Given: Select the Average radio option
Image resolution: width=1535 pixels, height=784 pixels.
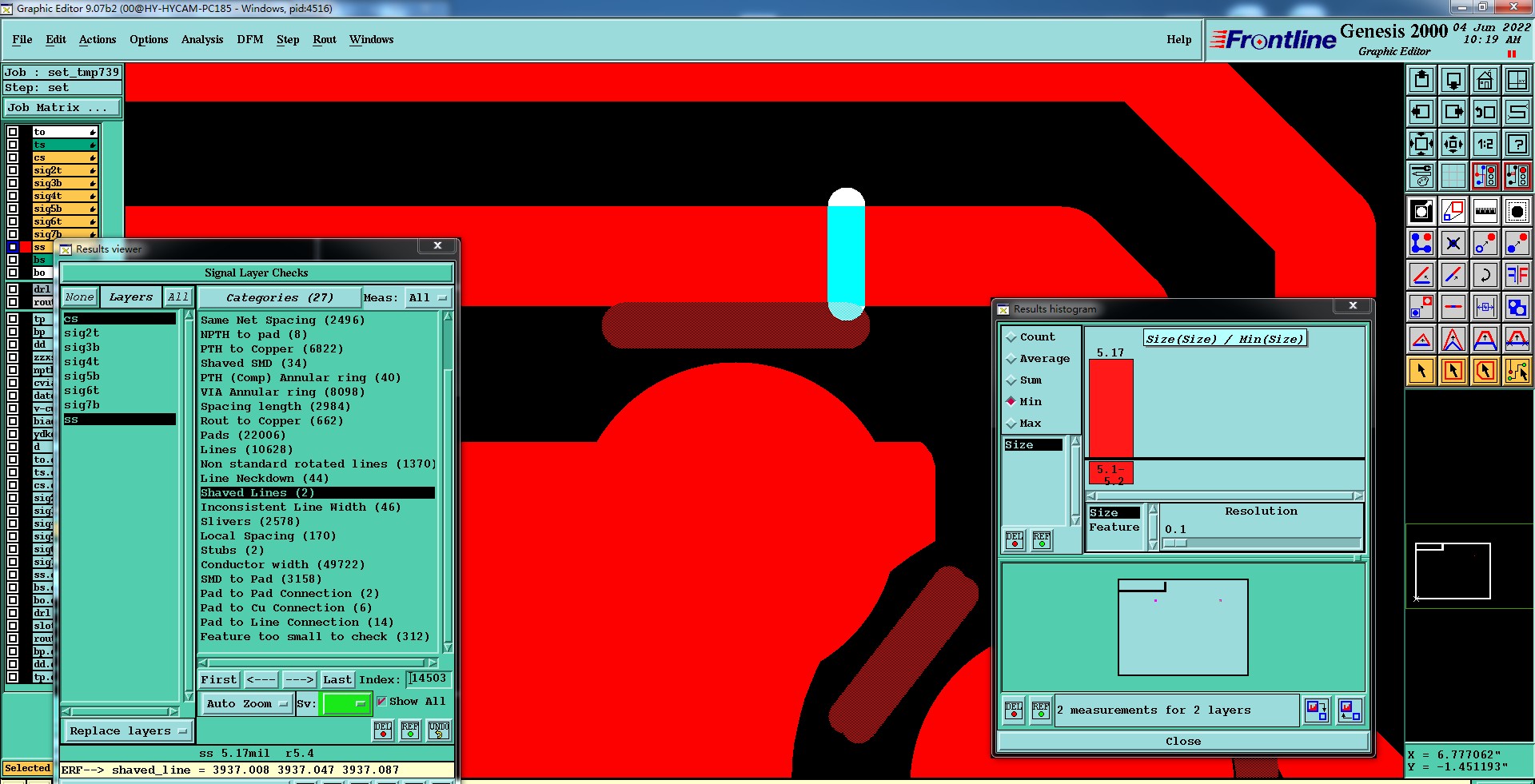Looking at the screenshot, I should click(1011, 359).
